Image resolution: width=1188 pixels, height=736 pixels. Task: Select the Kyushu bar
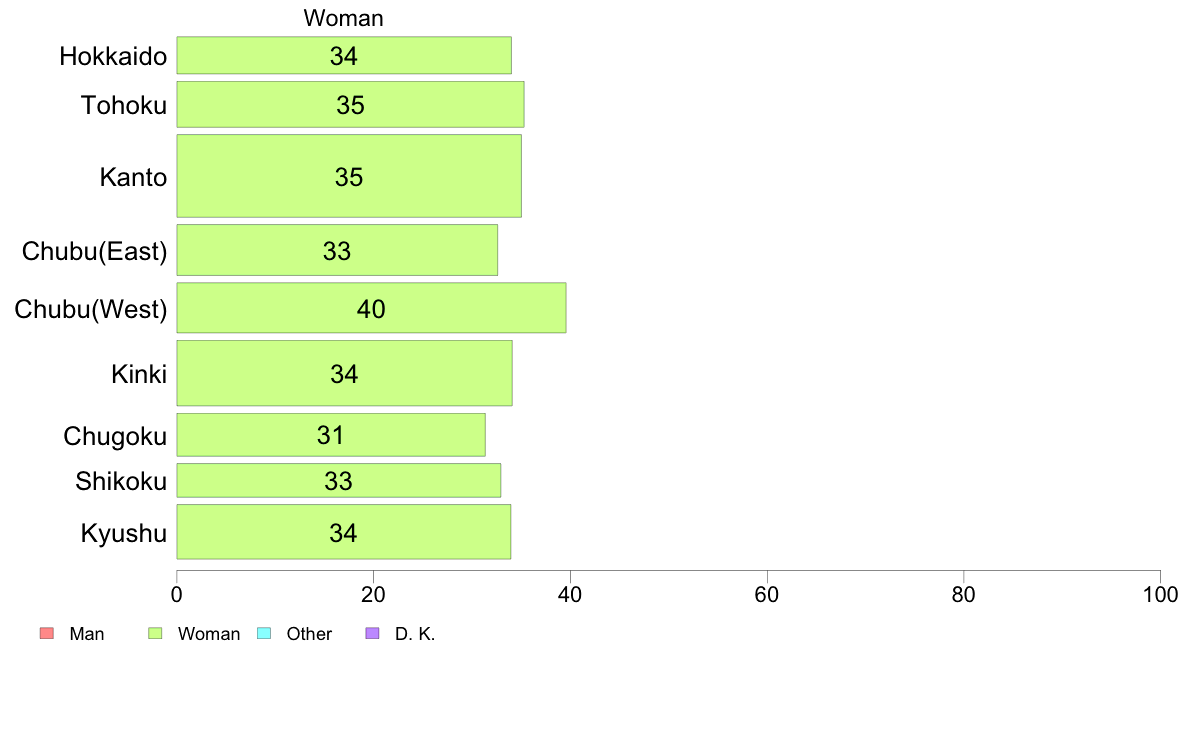pos(344,531)
